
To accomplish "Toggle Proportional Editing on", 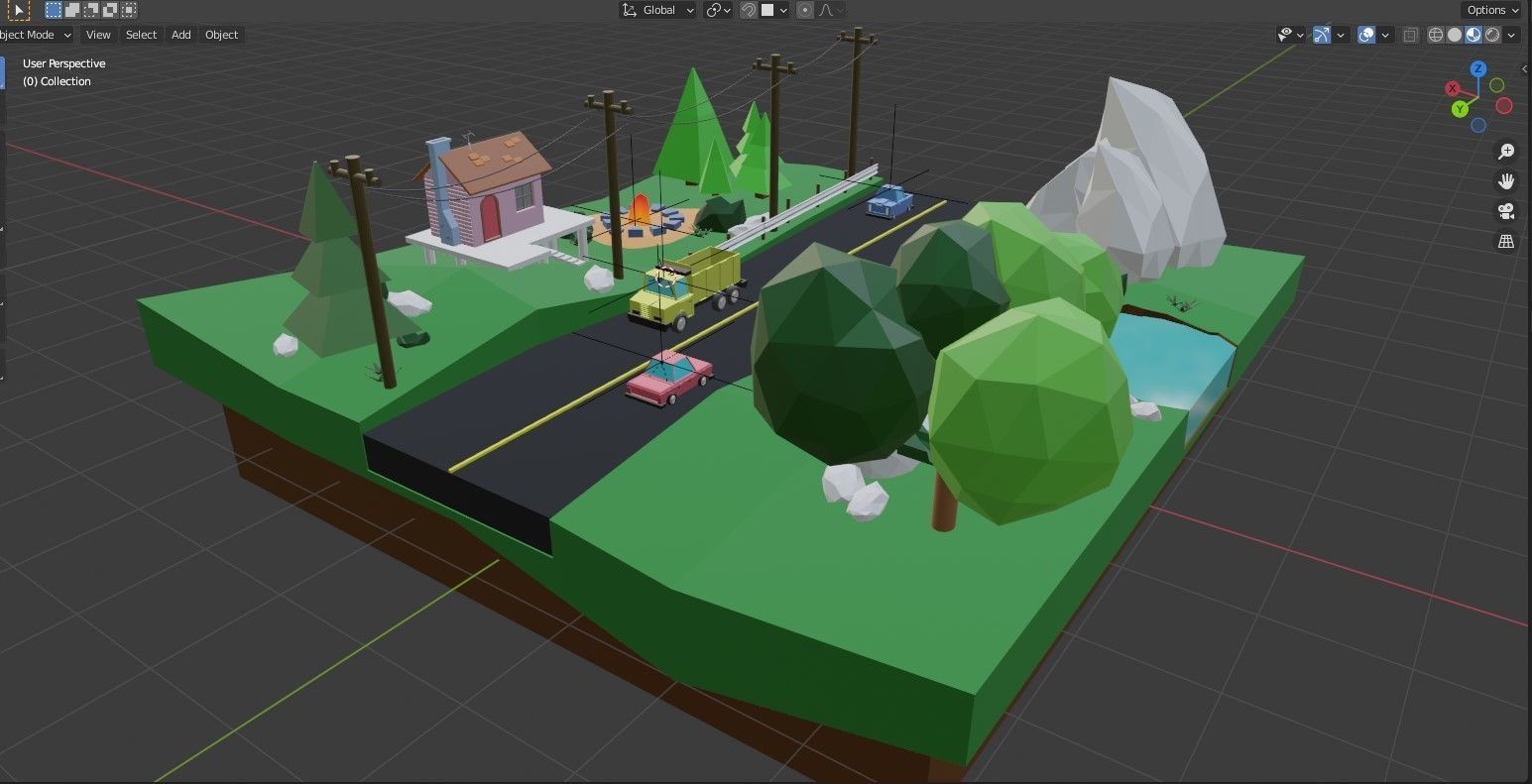I will (x=805, y=10).
